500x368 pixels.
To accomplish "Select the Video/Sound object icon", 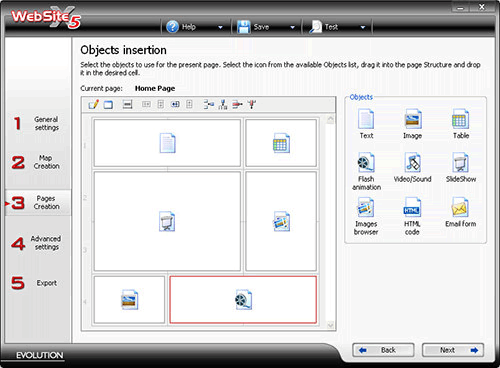I will [413, 163].
